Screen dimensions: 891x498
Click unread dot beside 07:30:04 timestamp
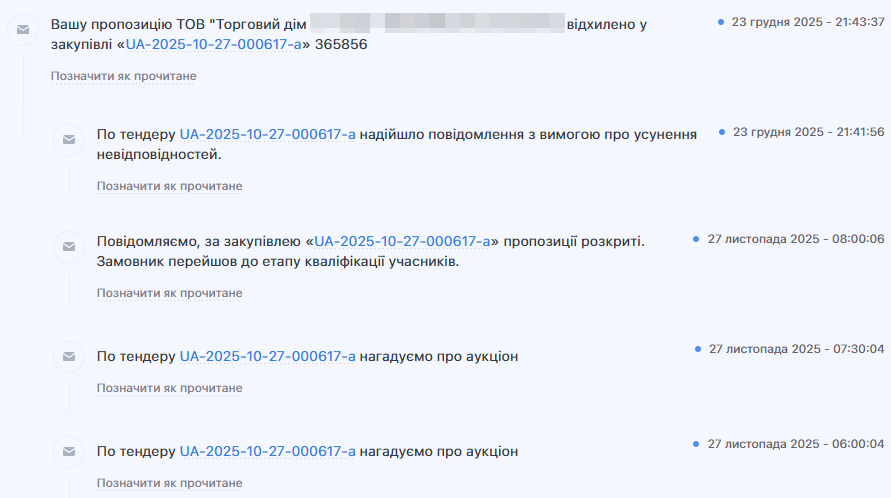(698, 349)
